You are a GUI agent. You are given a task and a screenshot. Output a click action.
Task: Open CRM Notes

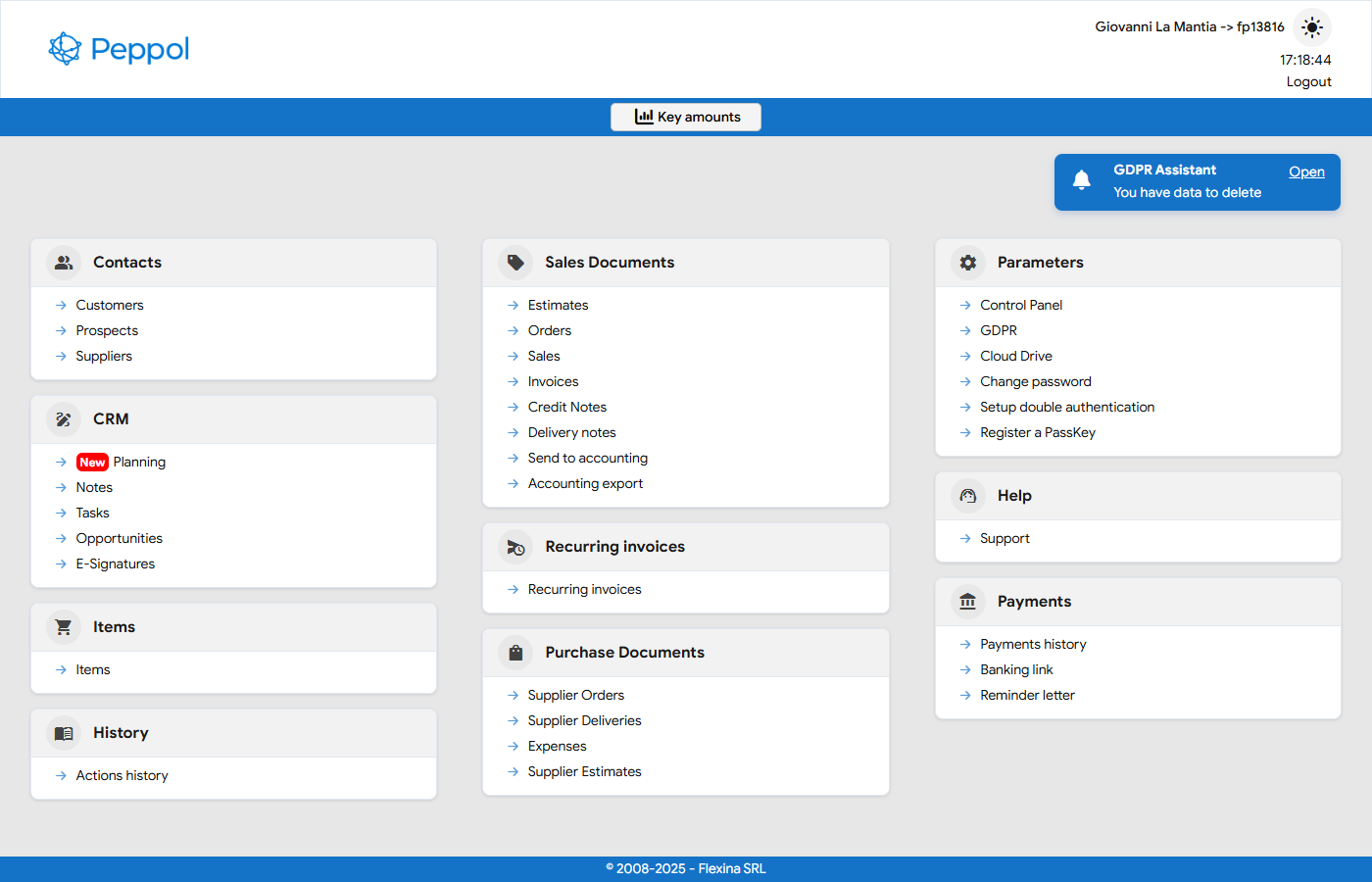click(94, 487)
